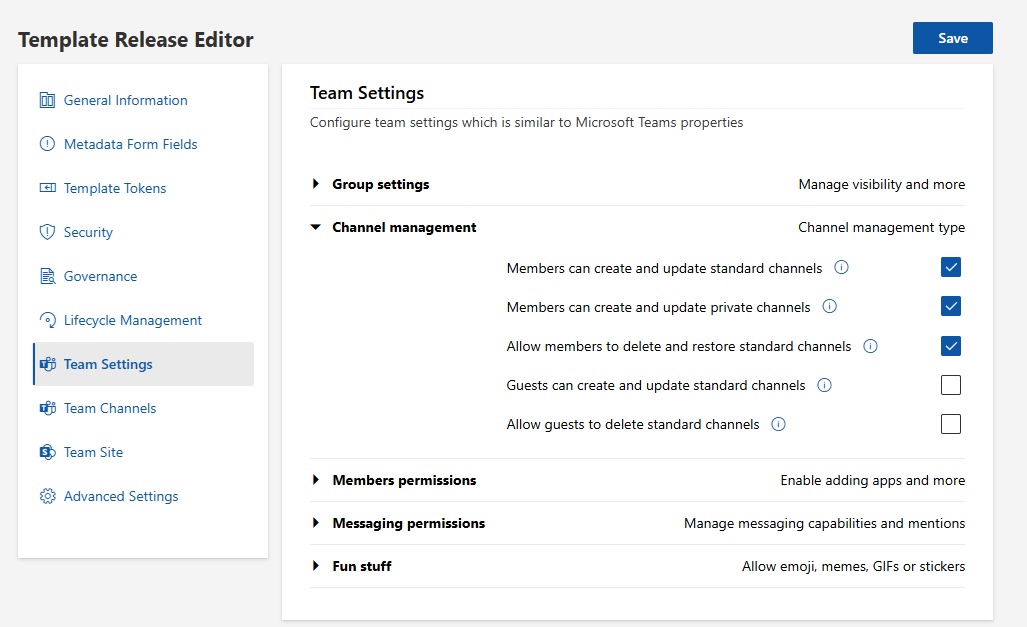The width and height of the screenshot is (1027, 627).
Task: Collapse the Channel management section arrow
Action: (x=316, y=227)
